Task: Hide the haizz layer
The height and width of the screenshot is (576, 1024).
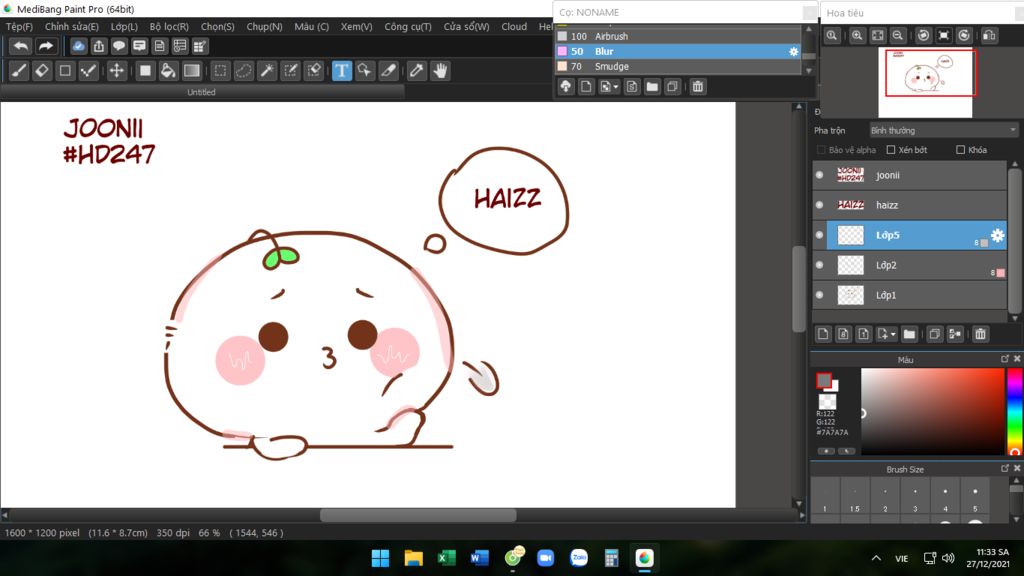Action: pos(820,205)
